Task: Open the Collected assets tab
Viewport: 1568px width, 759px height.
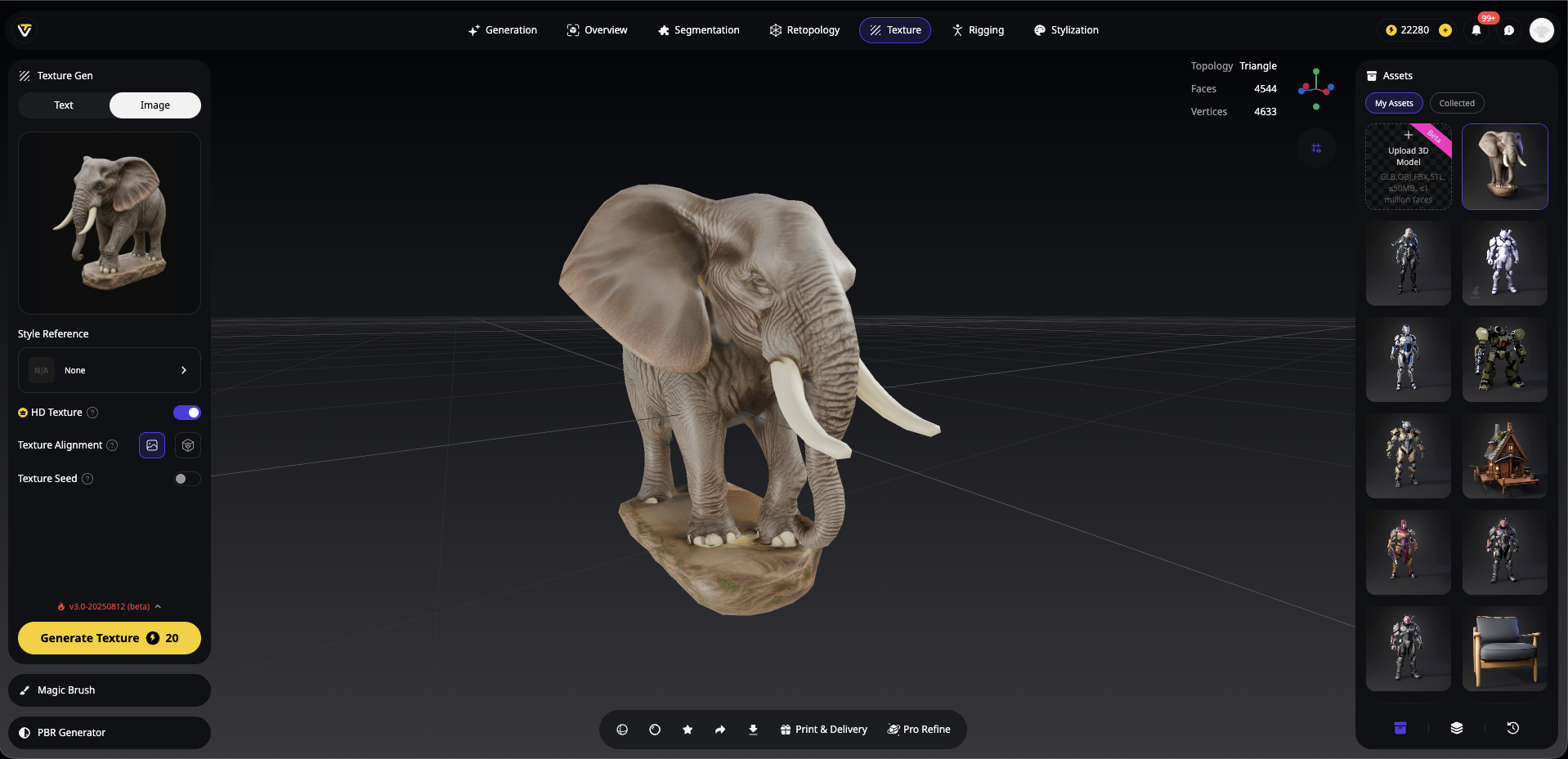Action: pyautogui.click(x=1457, y=103)
